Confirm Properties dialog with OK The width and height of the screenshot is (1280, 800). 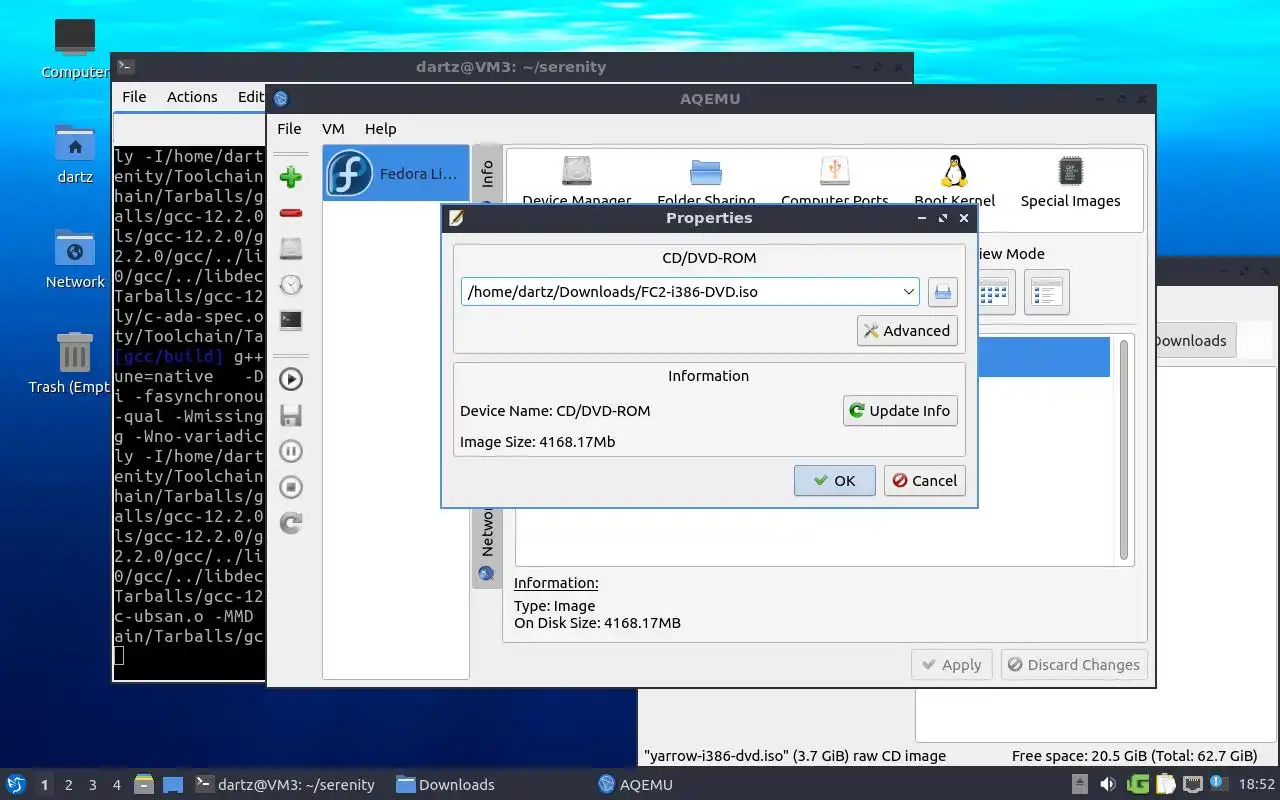coord(835,480)
